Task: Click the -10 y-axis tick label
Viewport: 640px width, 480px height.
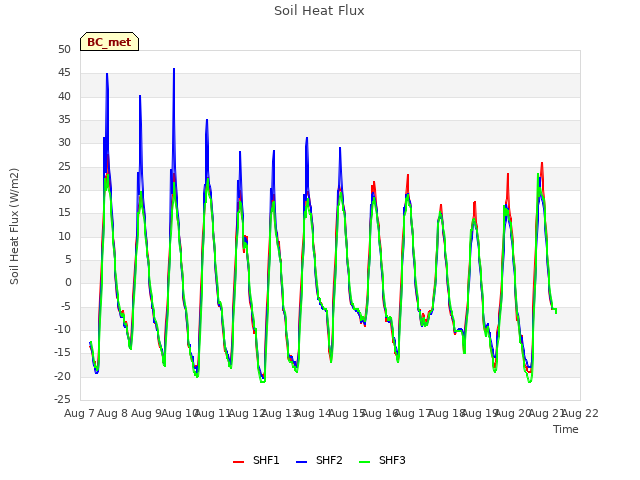Action: tap(62, 329)
